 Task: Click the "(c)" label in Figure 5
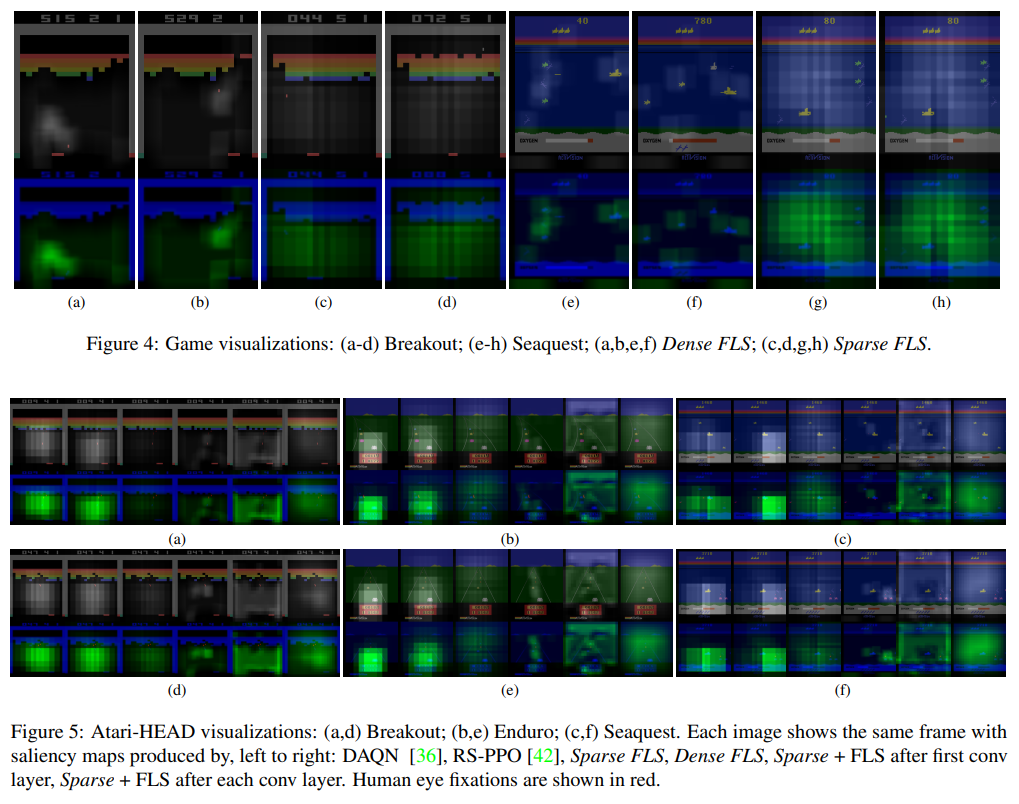(842, 539)
